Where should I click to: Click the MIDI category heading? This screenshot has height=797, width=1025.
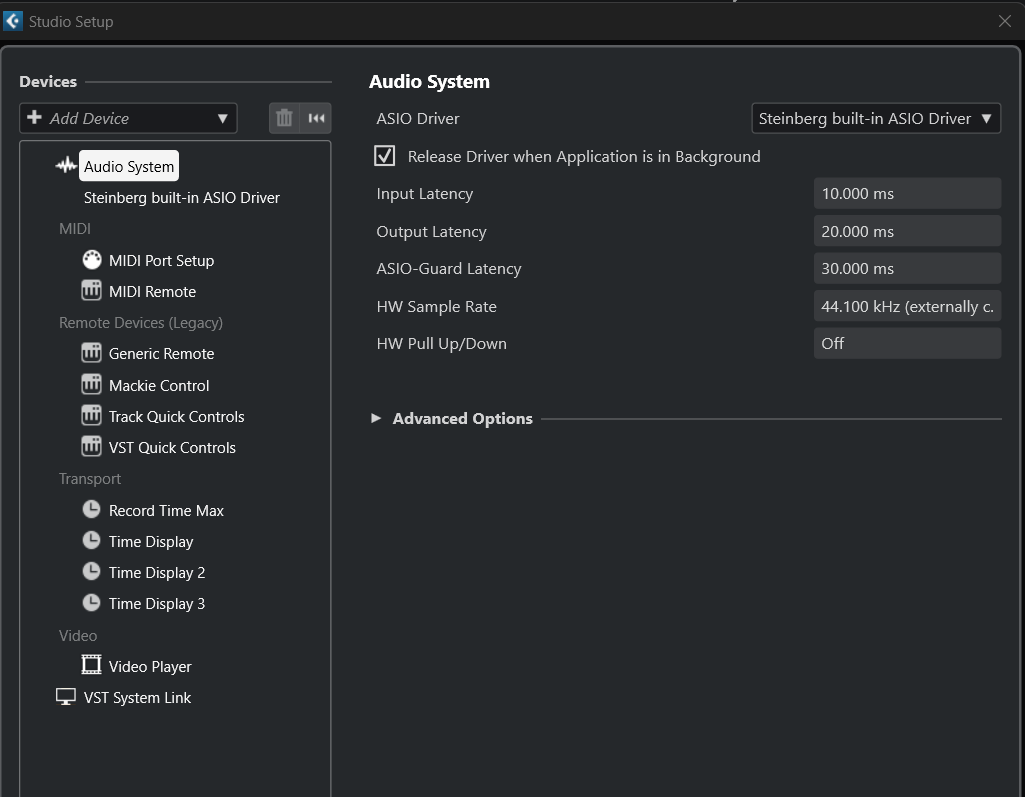pos(75,229)
